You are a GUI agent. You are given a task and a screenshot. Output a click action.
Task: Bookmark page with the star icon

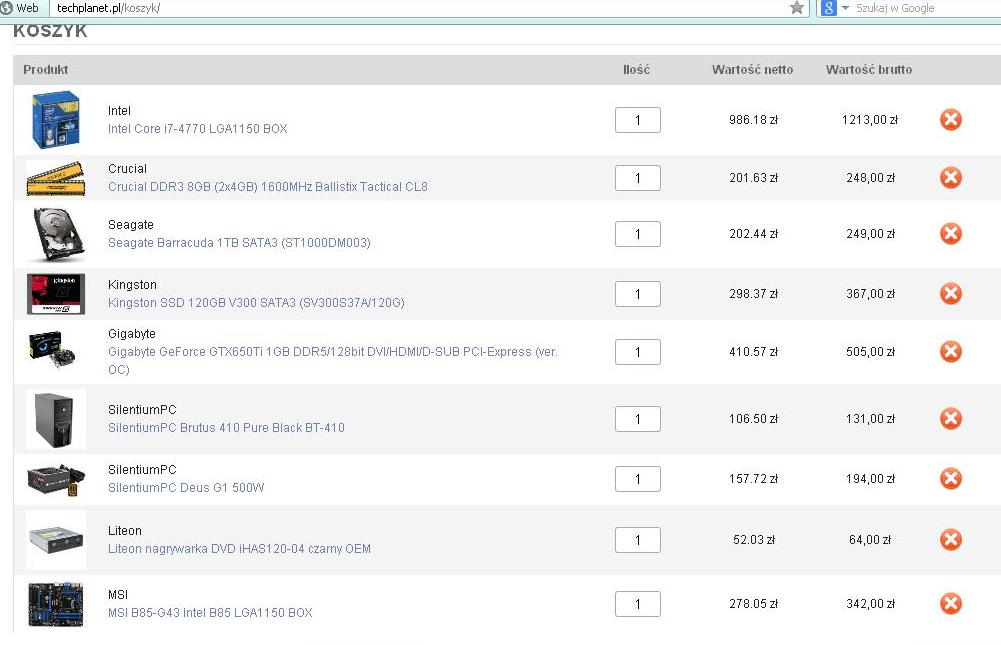coord(796,8)
